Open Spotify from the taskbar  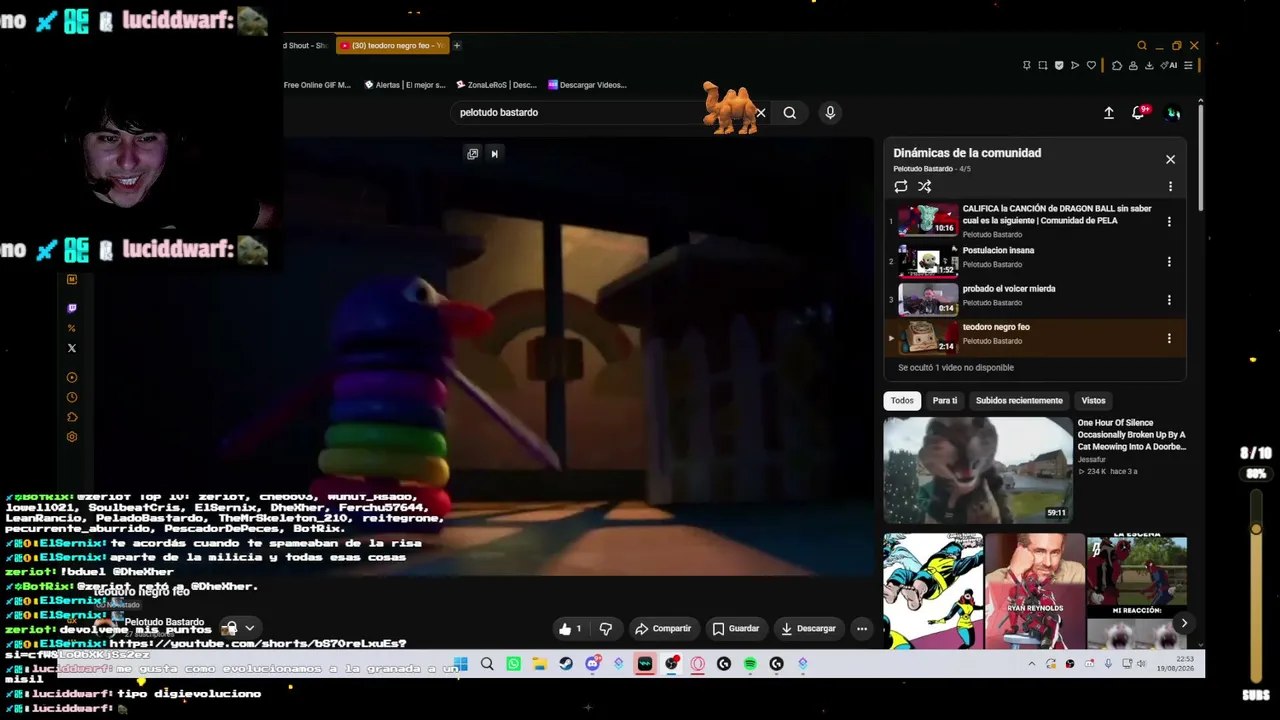coord(750,664)
